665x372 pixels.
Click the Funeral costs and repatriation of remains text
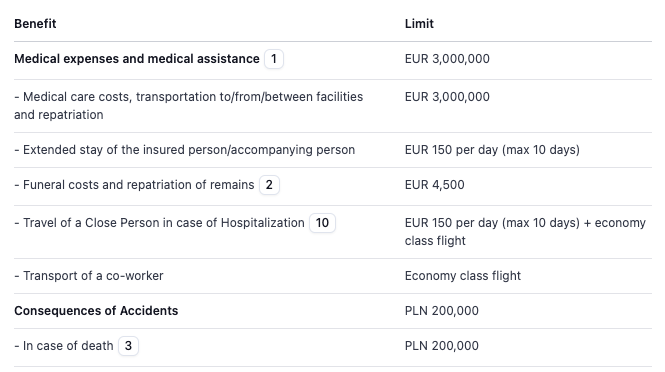point(134,185)
